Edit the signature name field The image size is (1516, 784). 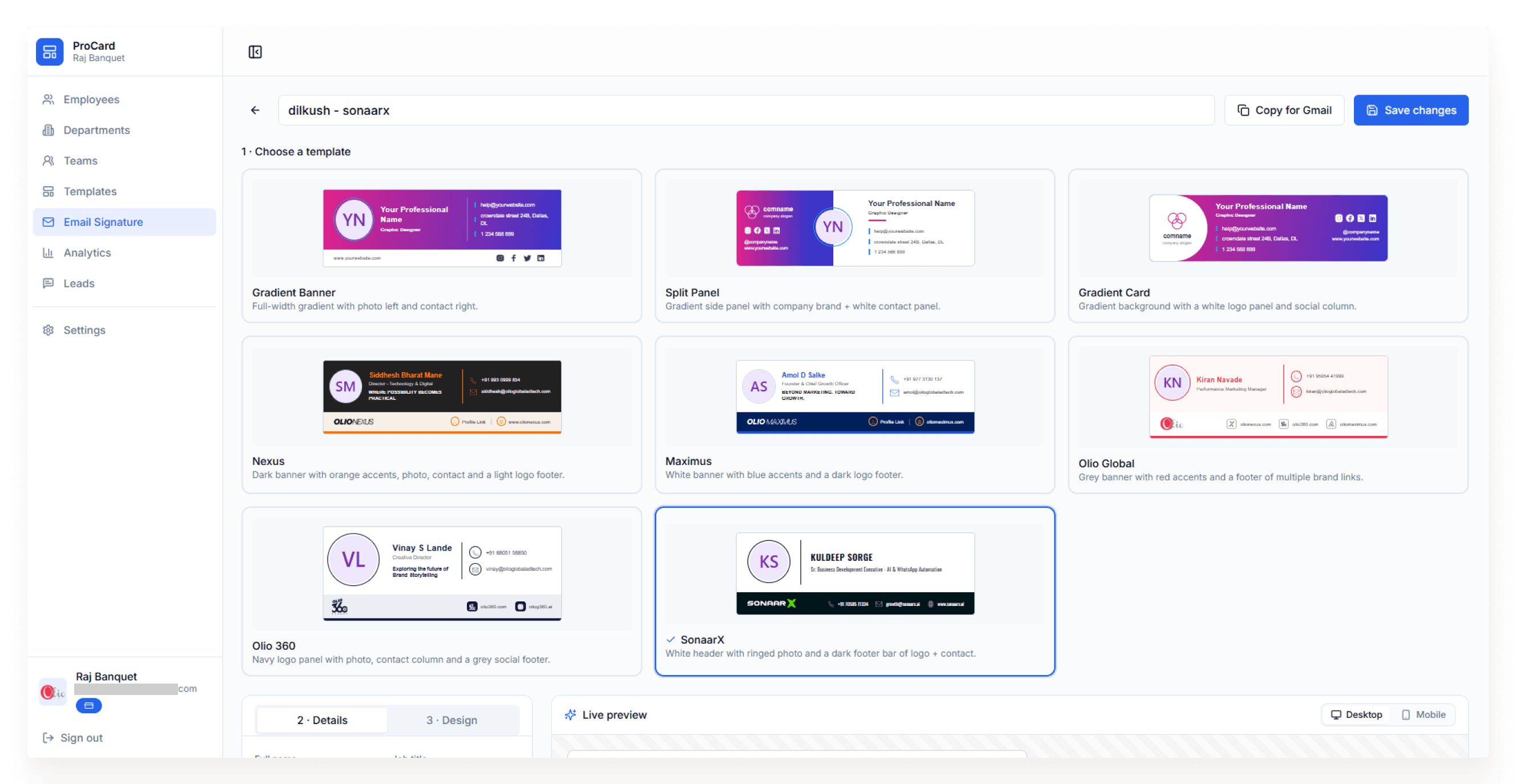745,110
